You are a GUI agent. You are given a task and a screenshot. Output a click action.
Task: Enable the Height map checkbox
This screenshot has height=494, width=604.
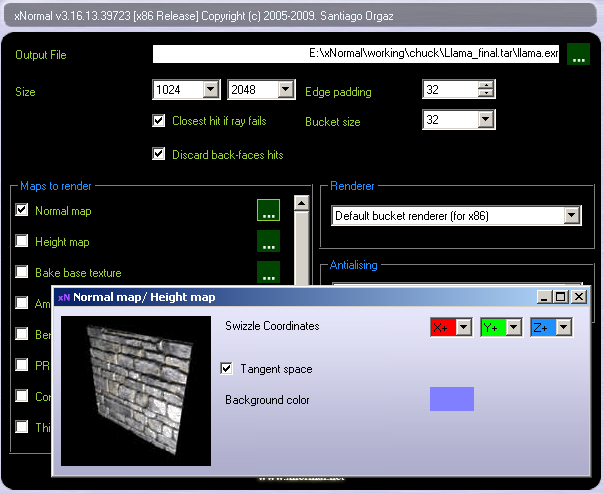pos(22,241)
